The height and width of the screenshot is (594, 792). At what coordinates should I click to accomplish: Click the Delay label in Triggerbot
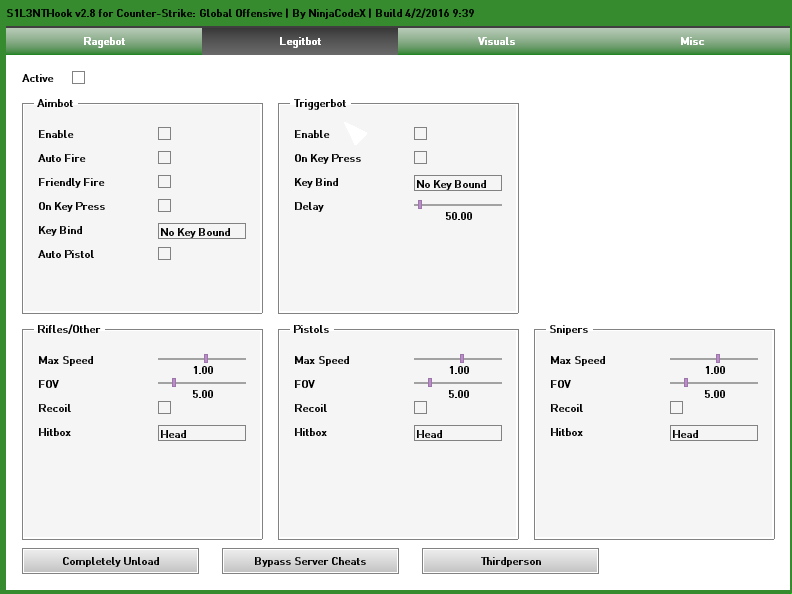coord(309,206)
